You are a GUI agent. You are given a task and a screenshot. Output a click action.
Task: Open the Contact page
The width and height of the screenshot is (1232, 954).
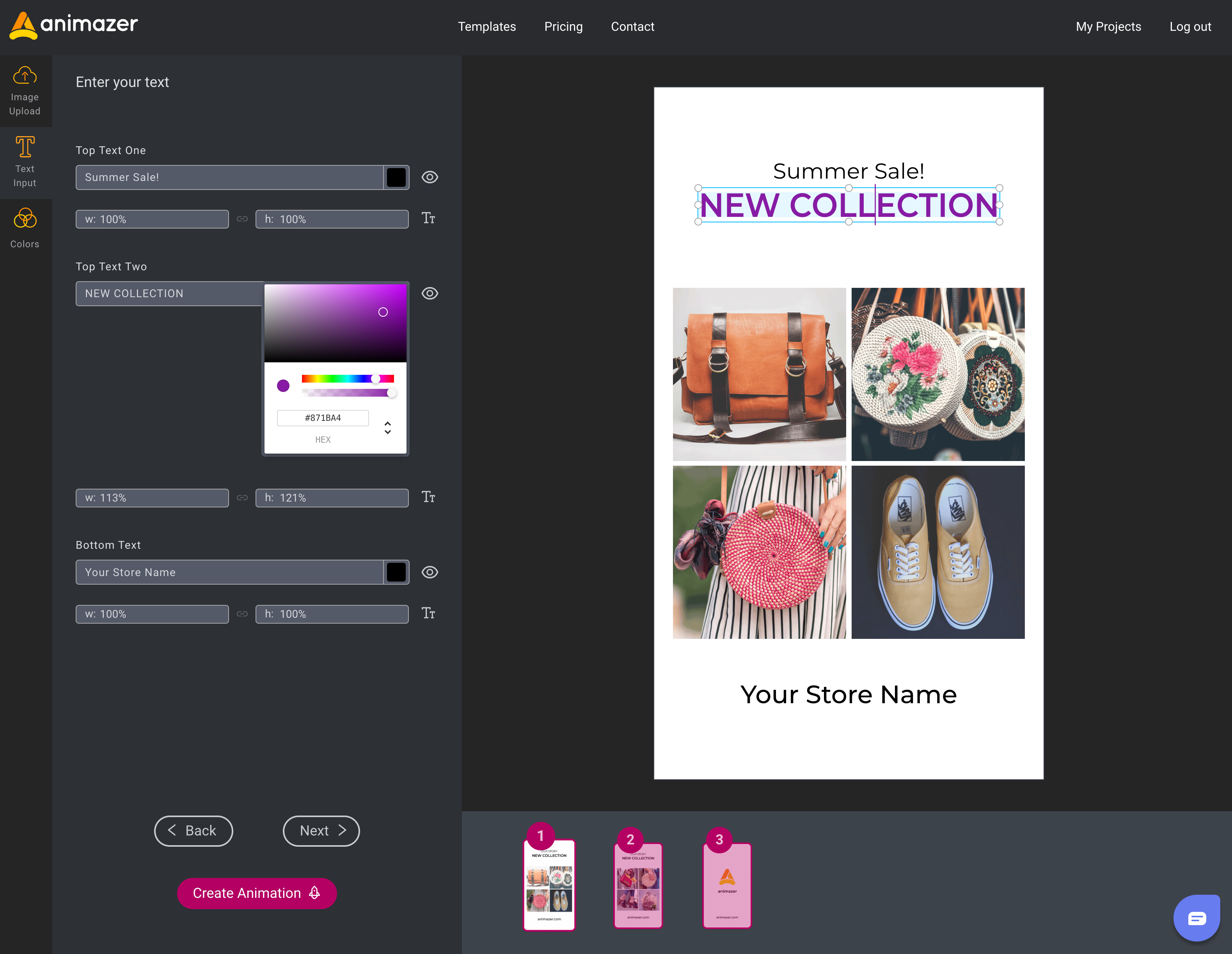click(x=632, y=27)
